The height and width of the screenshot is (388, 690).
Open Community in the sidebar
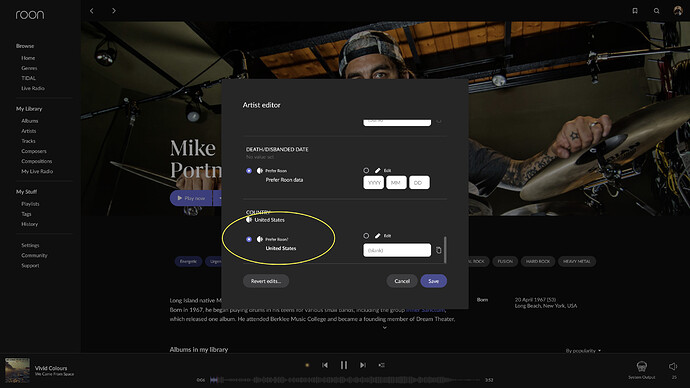point(34,256)
